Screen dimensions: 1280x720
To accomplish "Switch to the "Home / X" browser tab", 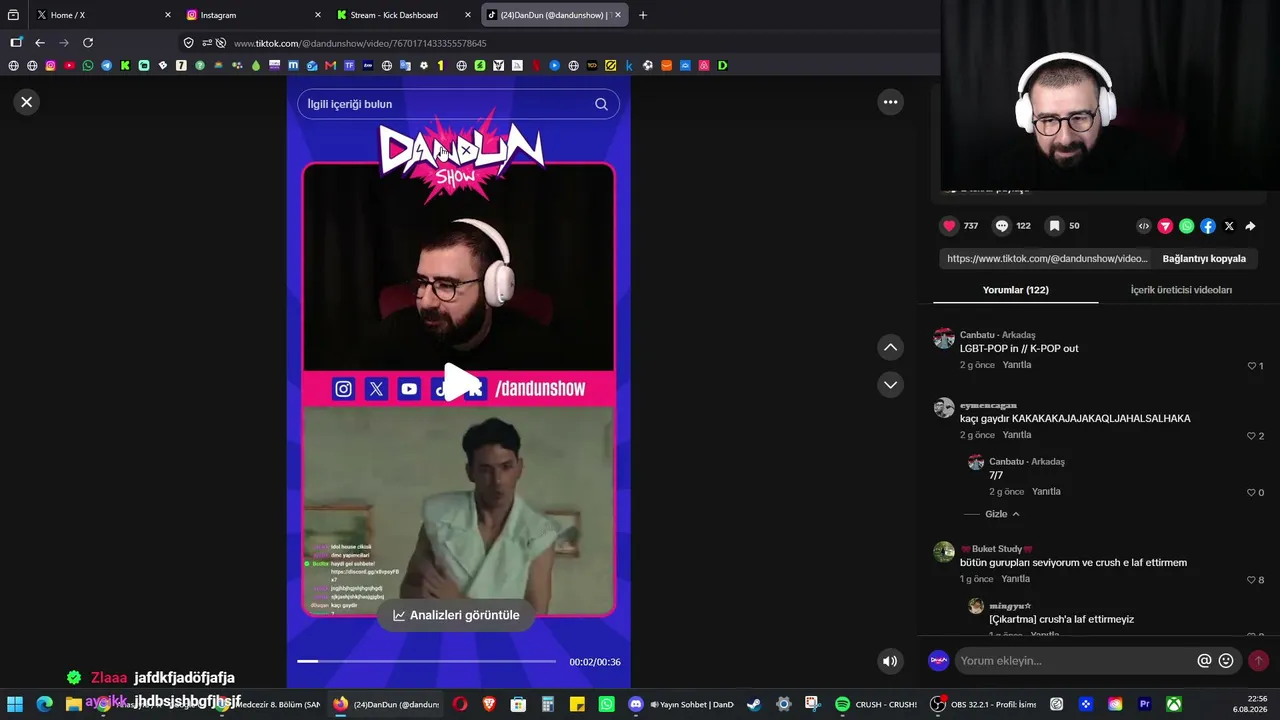I will 103,15.
